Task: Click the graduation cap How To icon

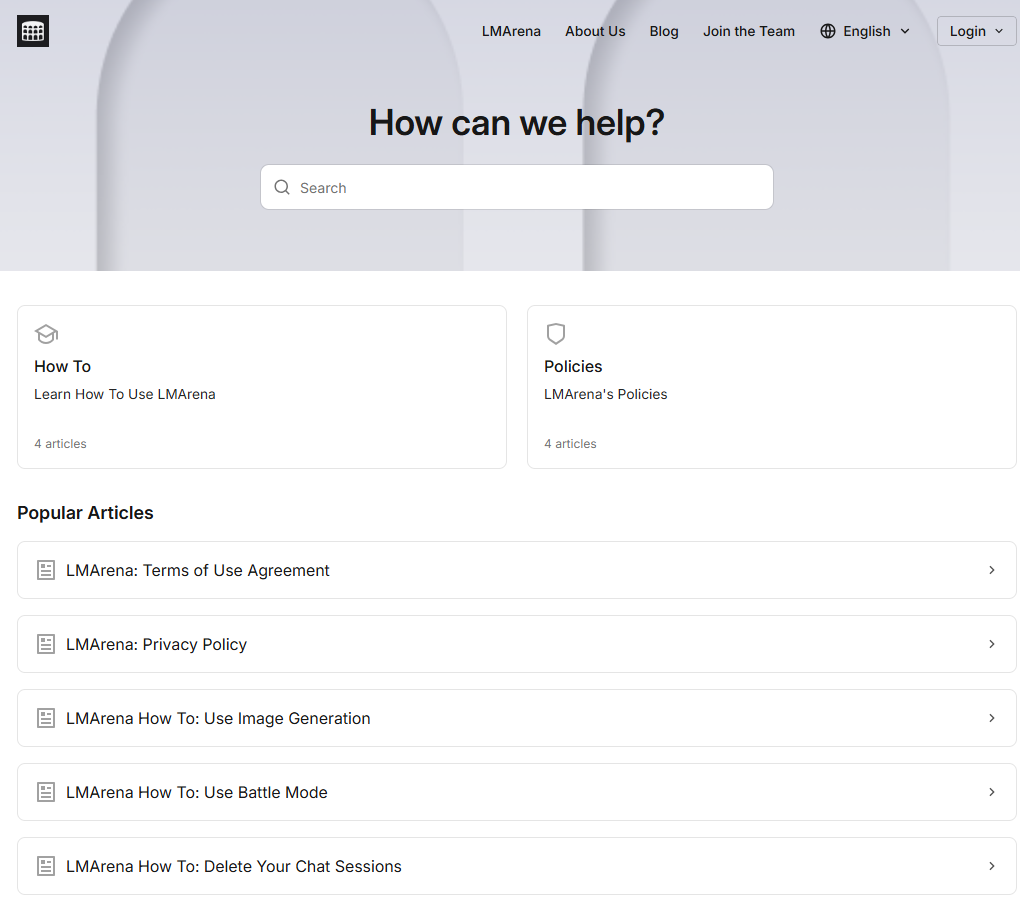Action: click(x=46, y=334)
